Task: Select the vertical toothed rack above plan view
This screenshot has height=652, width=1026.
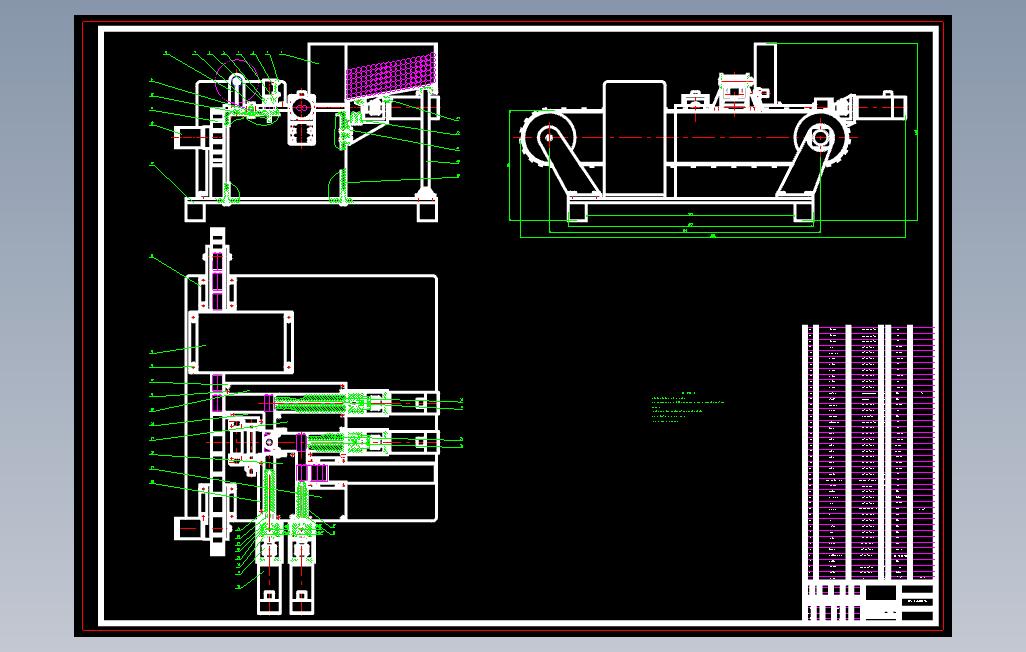Action: point(217,270)
